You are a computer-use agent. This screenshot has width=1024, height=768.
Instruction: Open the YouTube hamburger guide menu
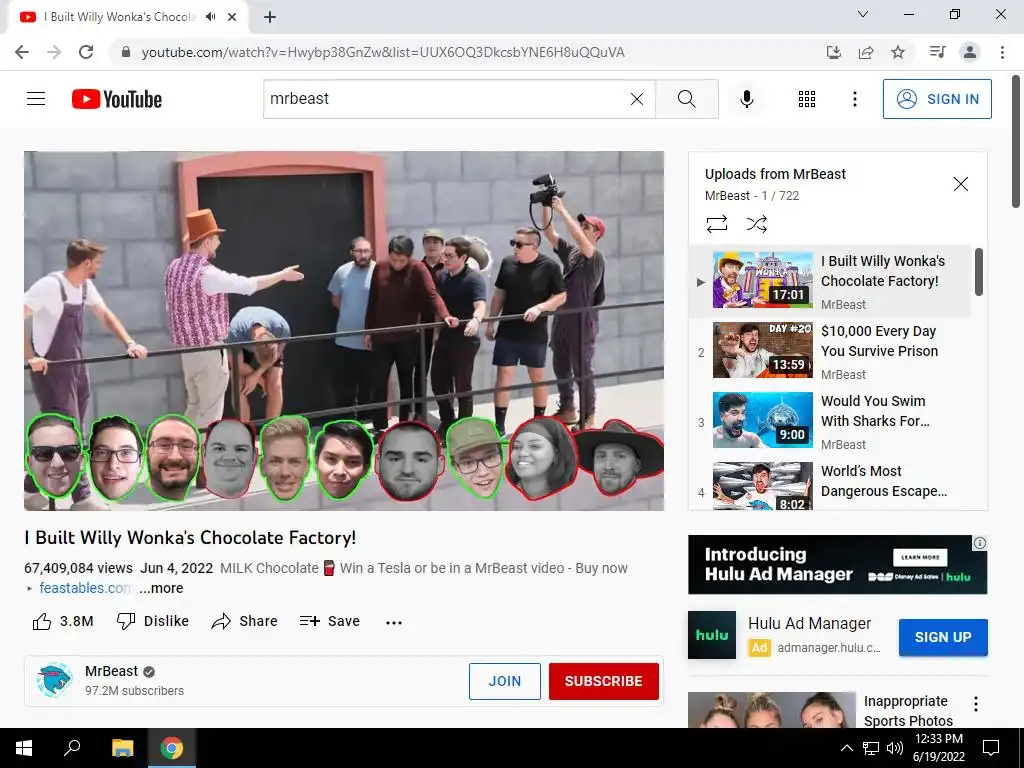point(36,99)
